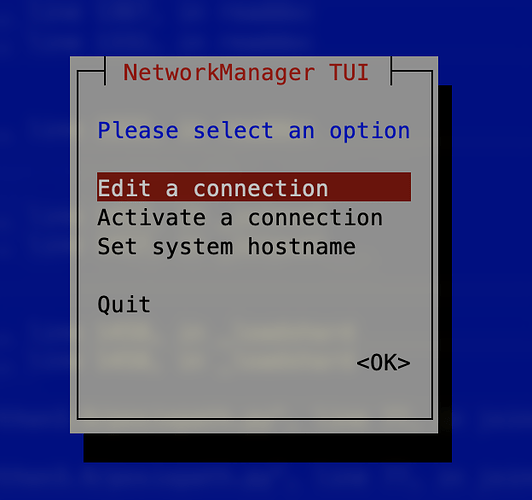
Task: Click the <OK> button
Action: pos(383,363)
